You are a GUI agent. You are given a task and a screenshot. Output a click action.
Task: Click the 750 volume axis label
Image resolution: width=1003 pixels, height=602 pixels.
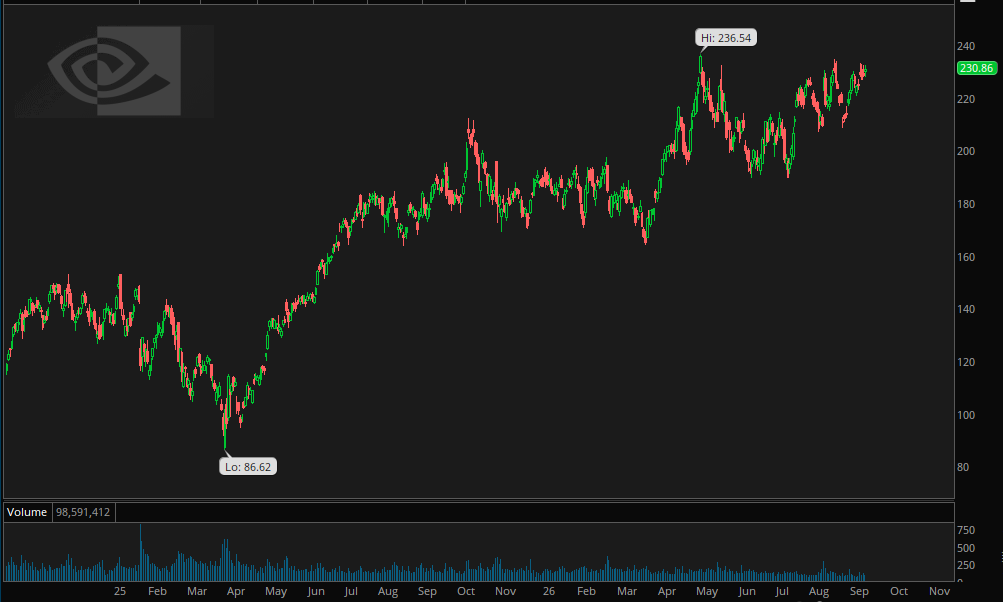point(966,530)
